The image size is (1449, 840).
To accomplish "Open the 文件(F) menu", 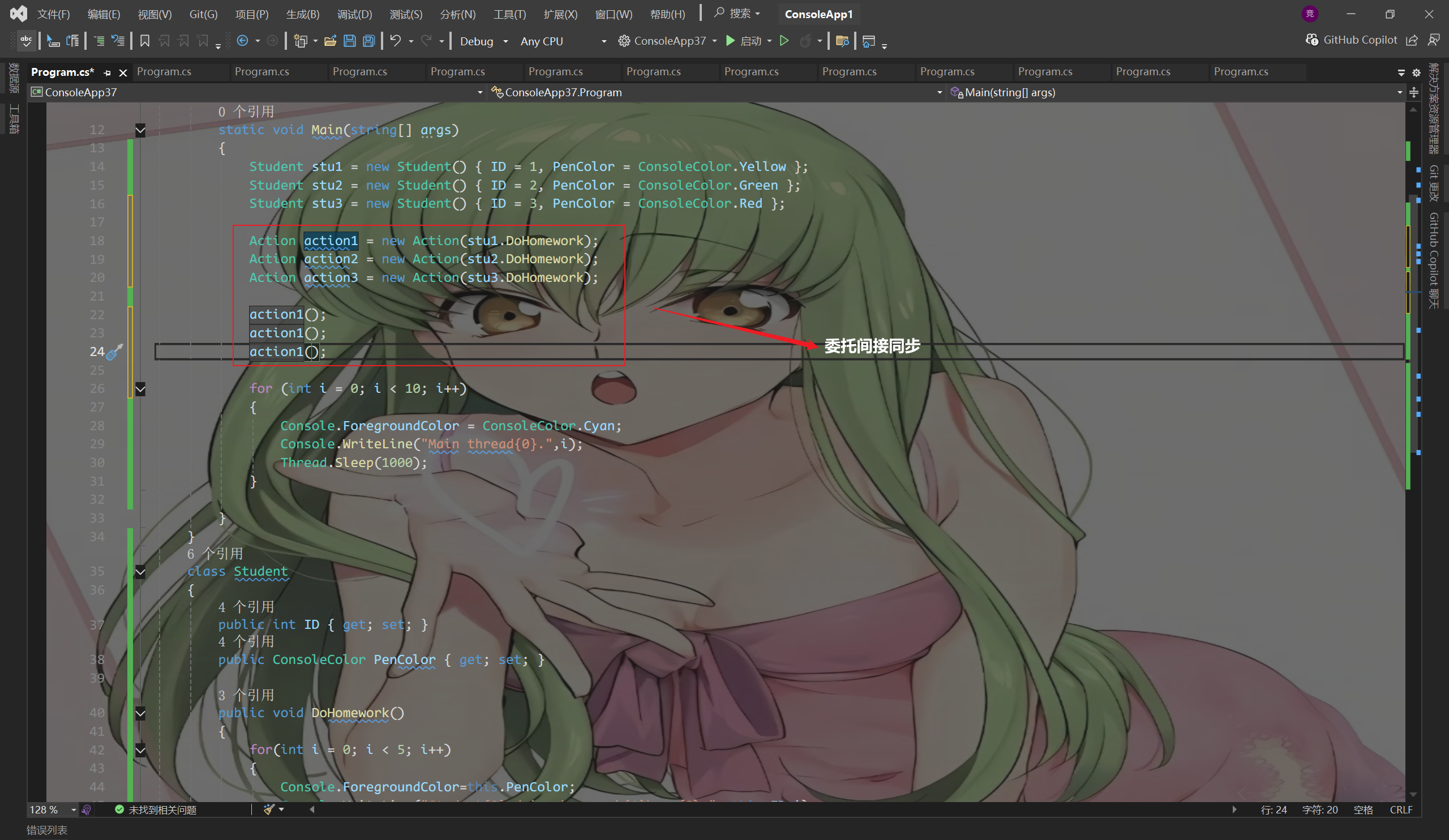I will click(53, 14).
